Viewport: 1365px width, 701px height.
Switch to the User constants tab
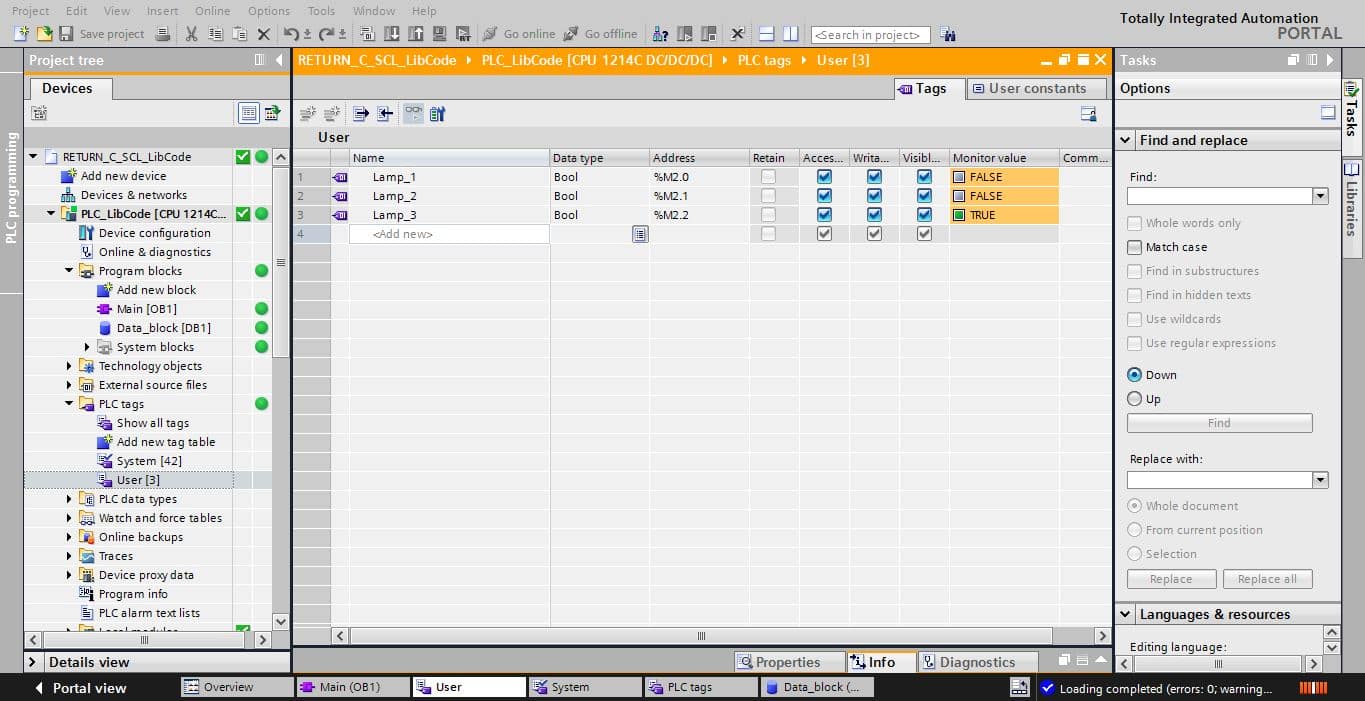coord(1037,88)
